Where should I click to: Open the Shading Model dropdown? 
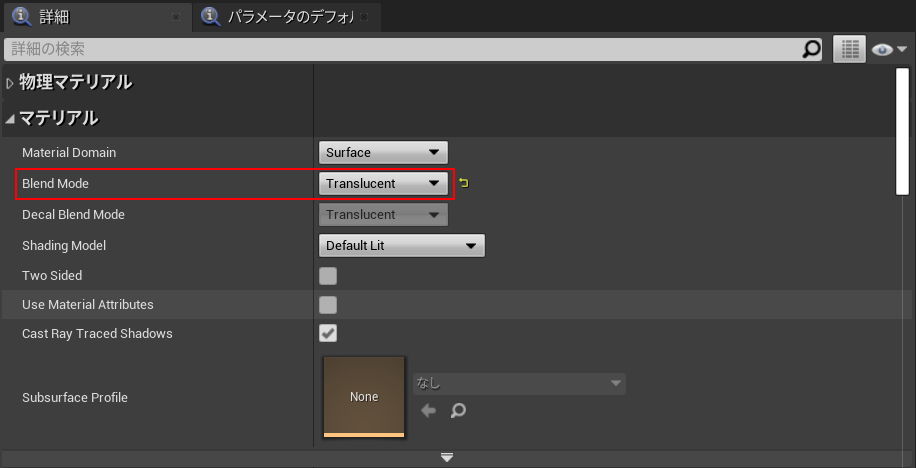coord(402,246)
